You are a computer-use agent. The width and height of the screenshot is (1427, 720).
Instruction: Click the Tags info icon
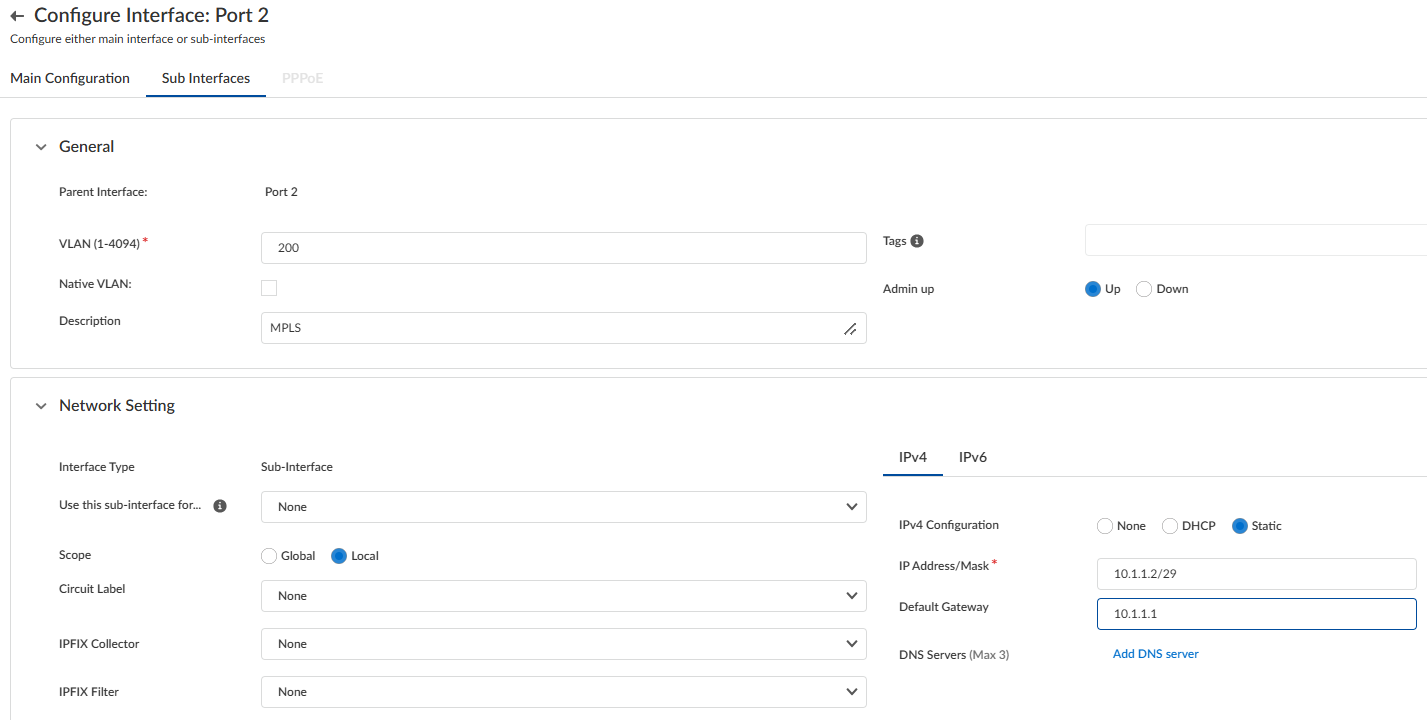917,241
